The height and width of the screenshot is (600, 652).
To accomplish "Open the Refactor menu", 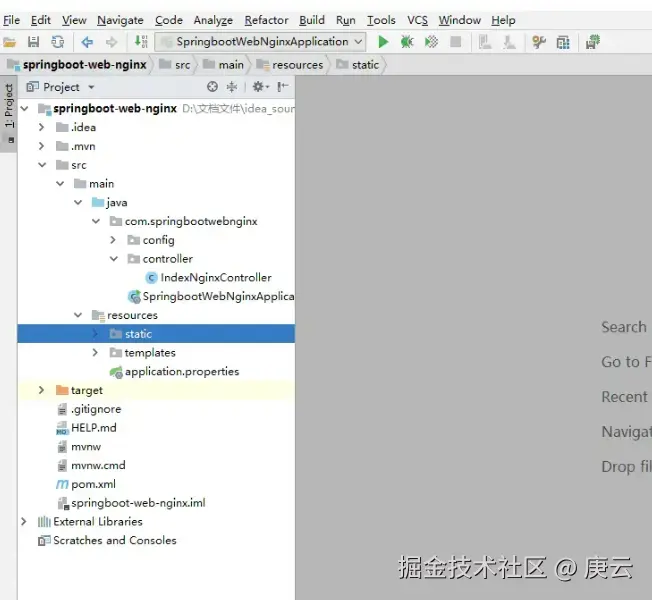I will 266,20.
